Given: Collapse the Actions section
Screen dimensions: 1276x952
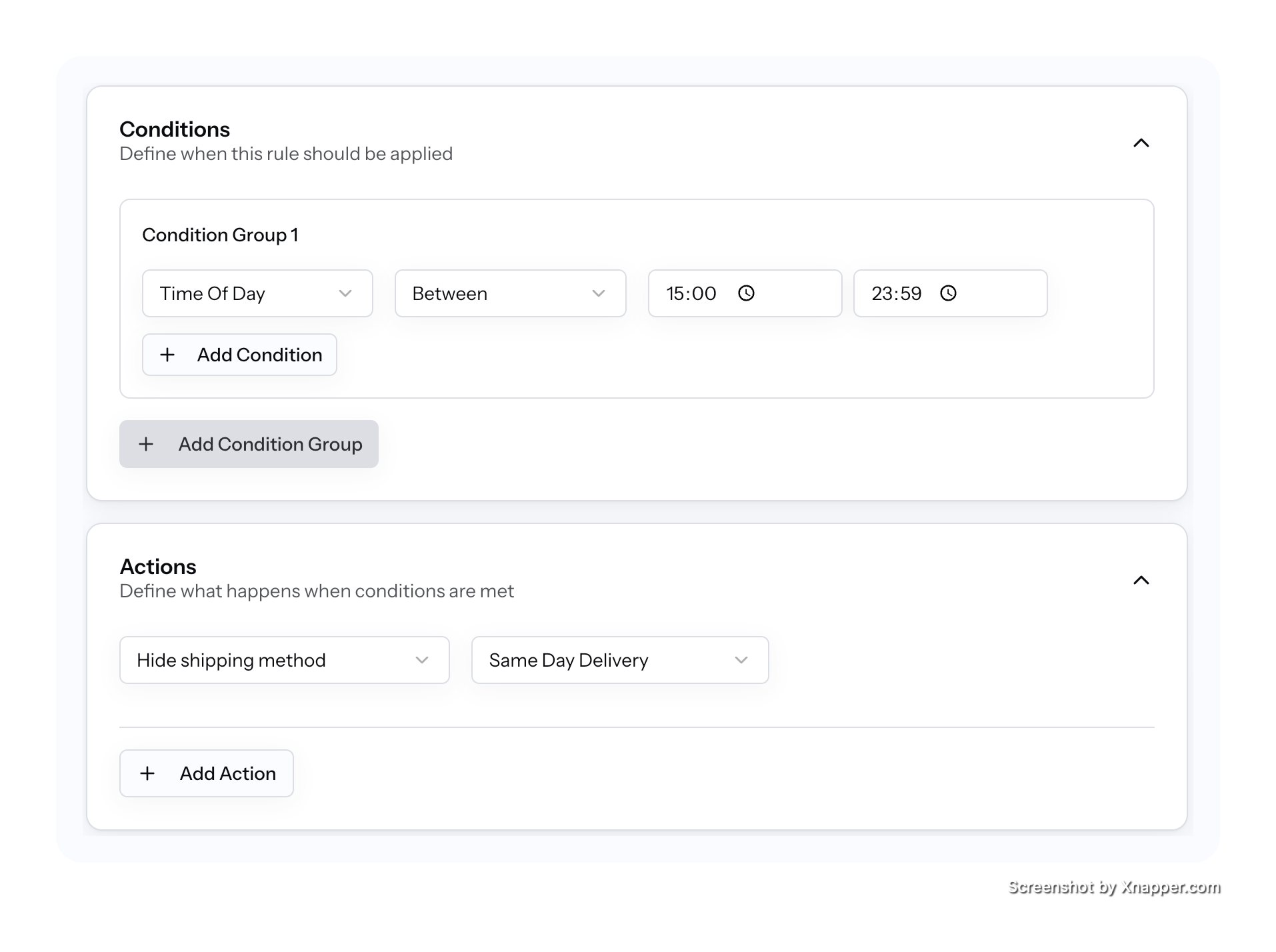Looking at the screenshot, I should [x=1141, y=580].
